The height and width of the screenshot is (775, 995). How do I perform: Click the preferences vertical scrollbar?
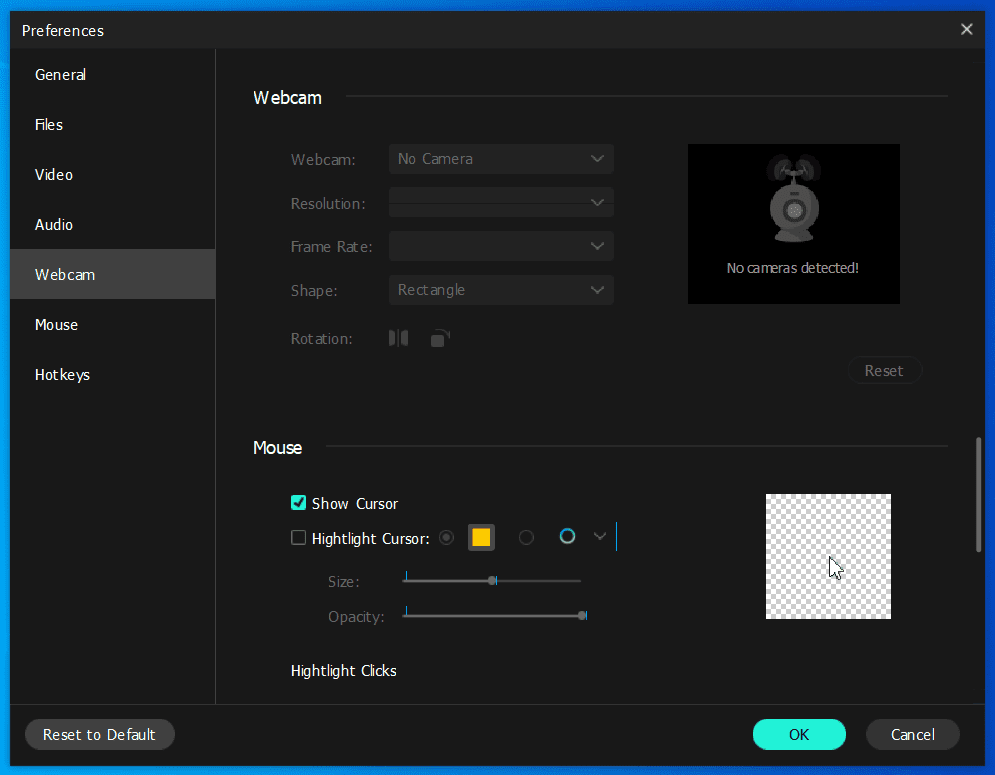[x=979, y=494]
